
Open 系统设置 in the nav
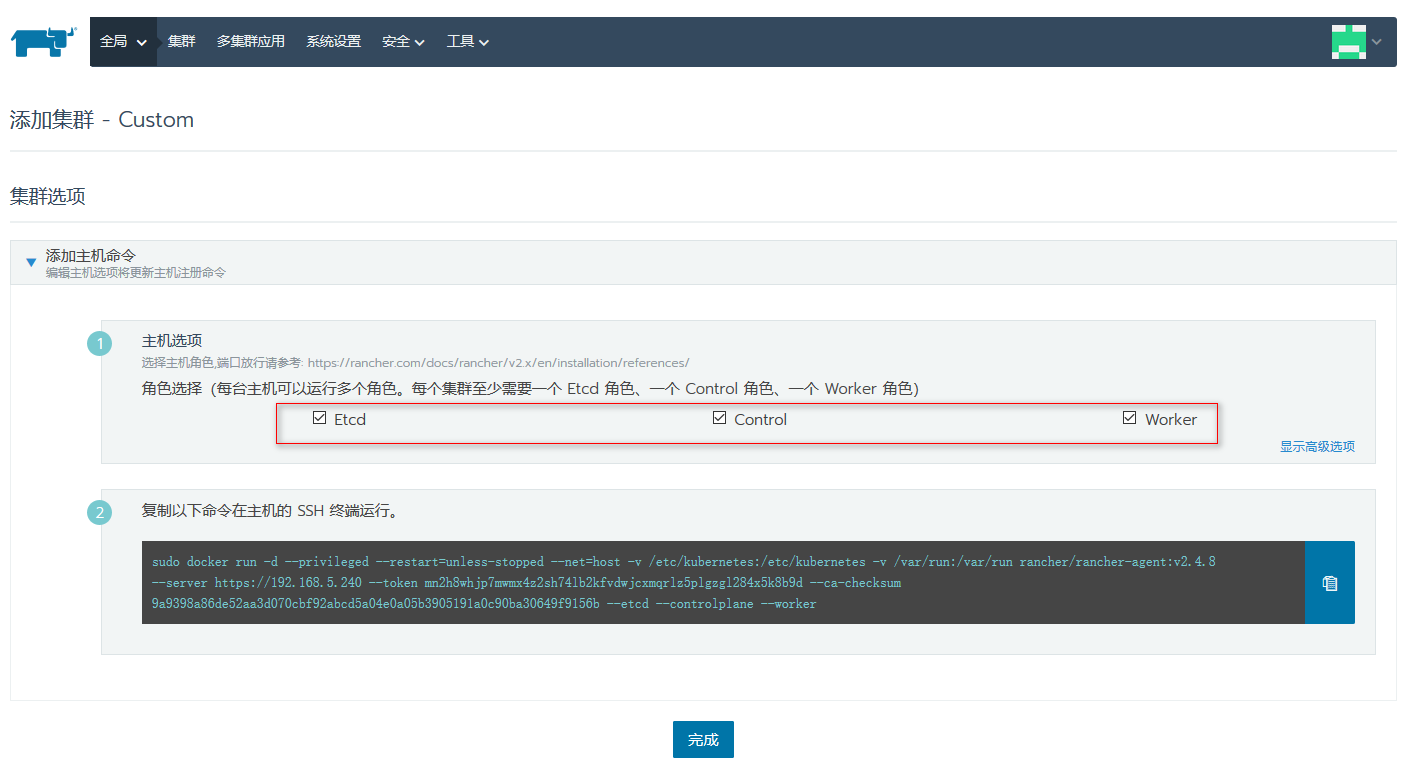point(333,42)
